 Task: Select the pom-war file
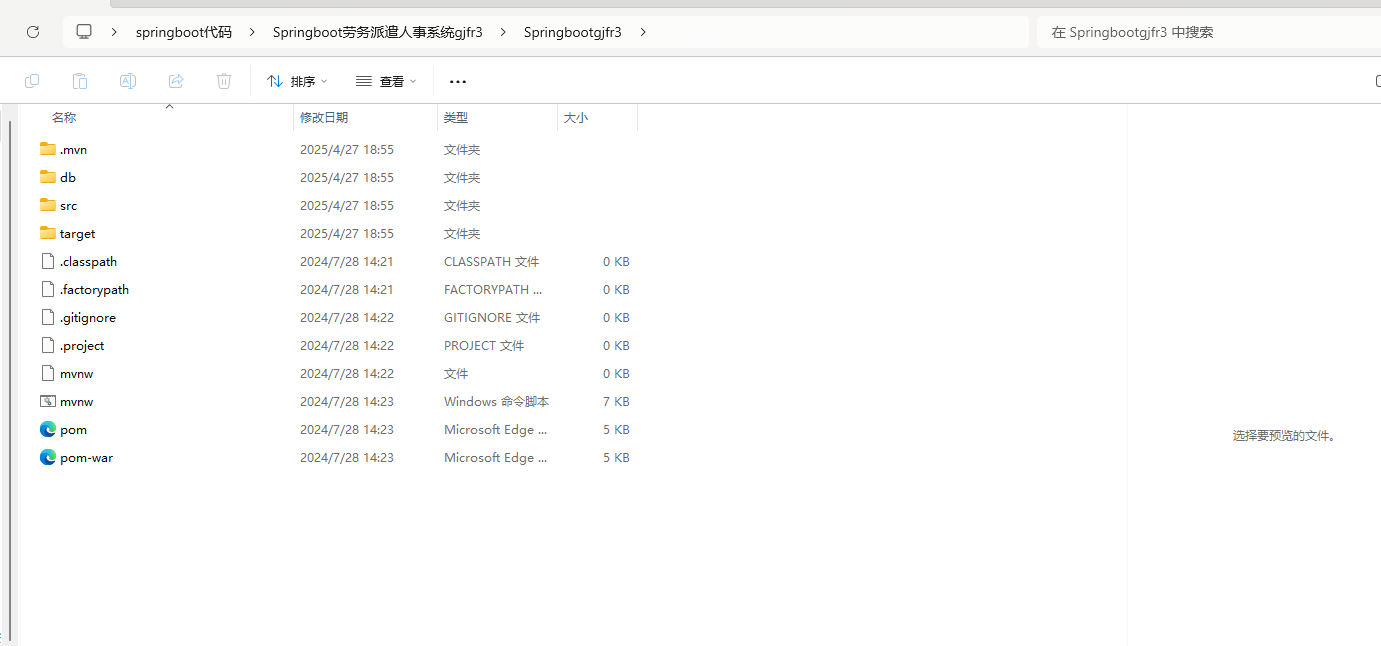click(x=86, y=457)
